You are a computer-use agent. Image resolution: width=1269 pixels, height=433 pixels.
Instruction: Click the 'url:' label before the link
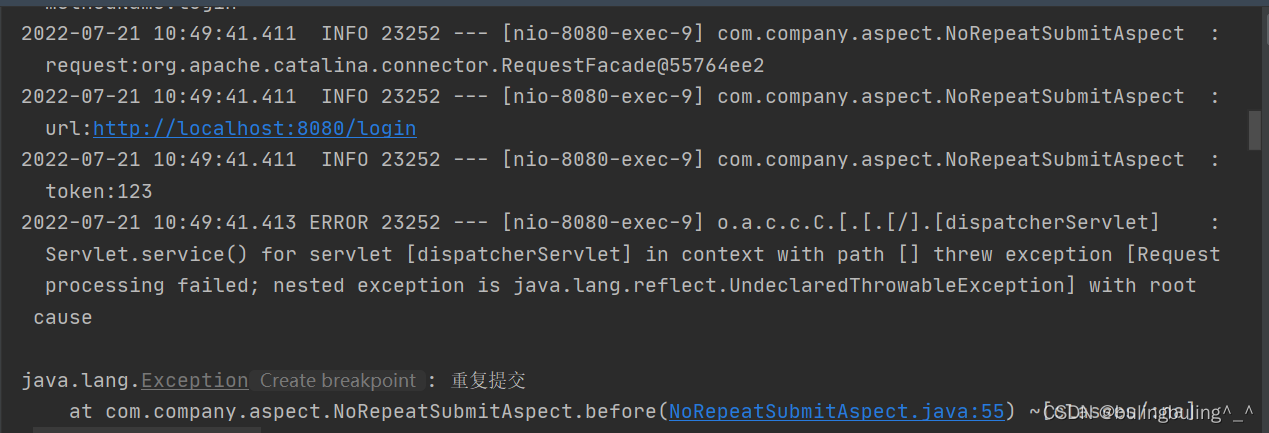pyautogui.click(x=68, y=129)
